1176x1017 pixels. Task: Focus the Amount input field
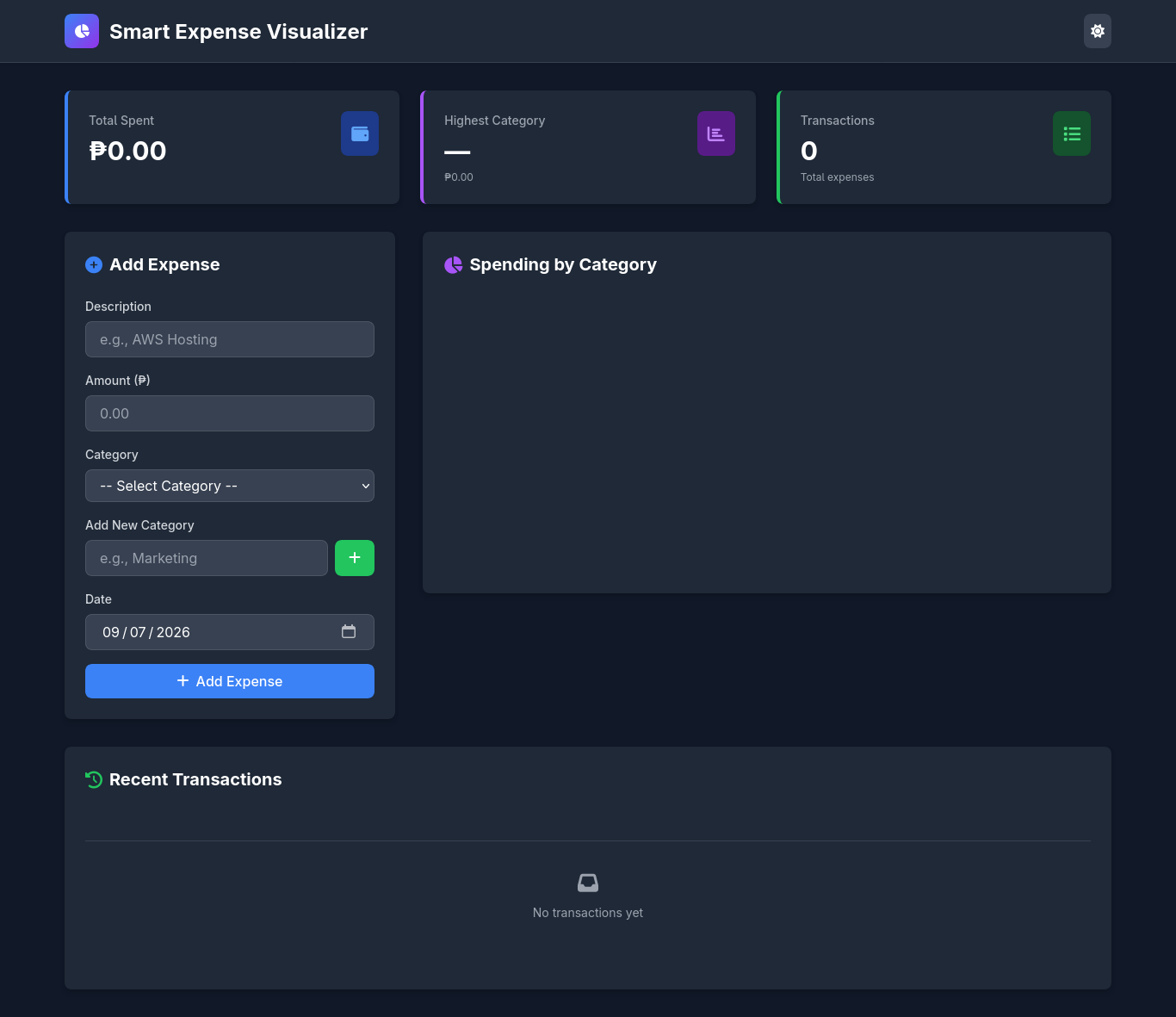pos(230,413)
